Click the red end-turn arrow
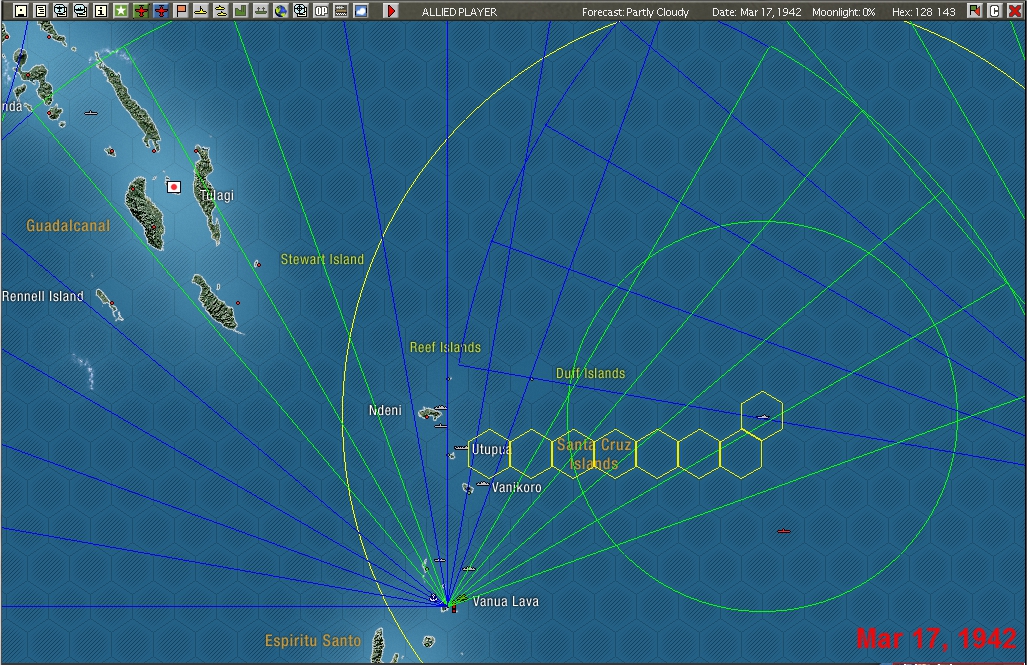 391,10
